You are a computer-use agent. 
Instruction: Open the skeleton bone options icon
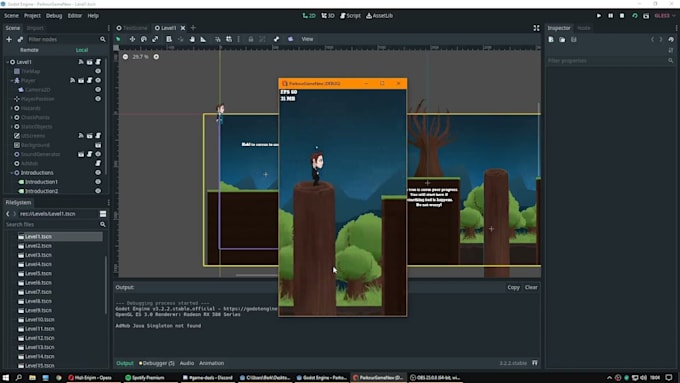click(x=276, y=39)
